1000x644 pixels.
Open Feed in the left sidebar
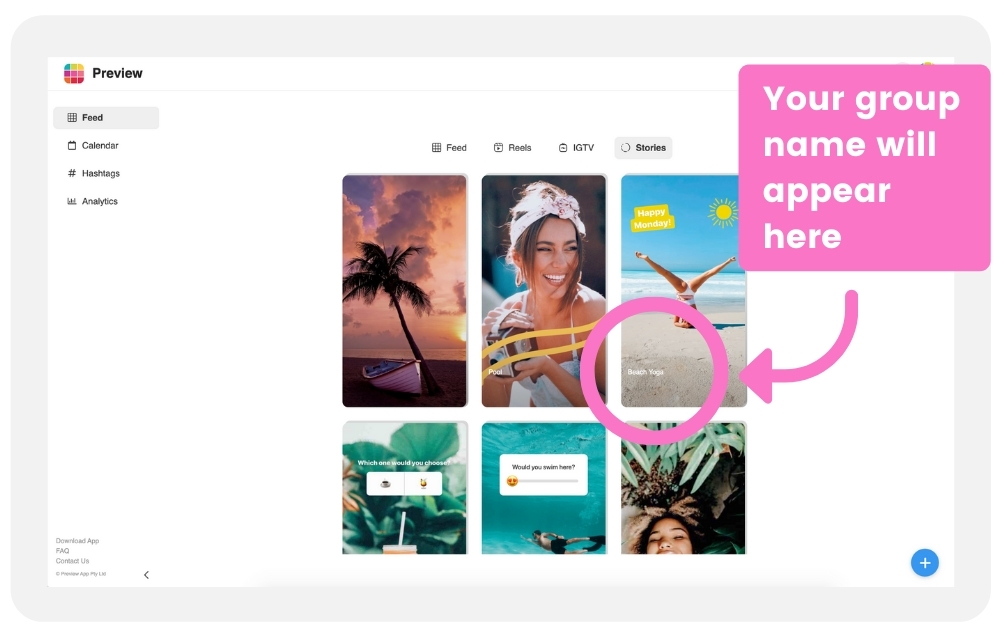click(106, 118)
